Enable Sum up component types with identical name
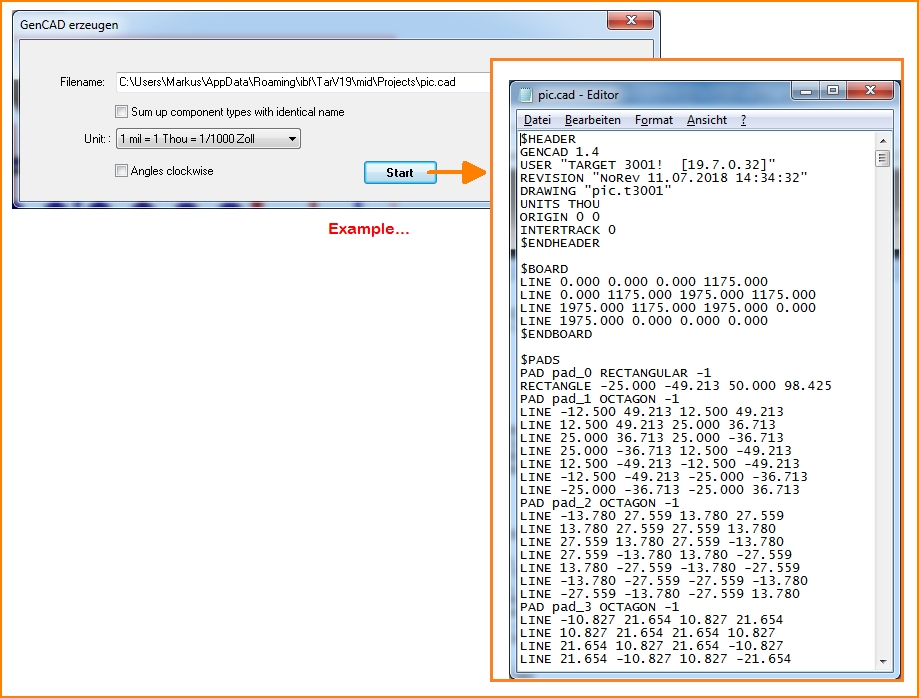The width and height of the screenshot is (919, 698). pos(121,112)
